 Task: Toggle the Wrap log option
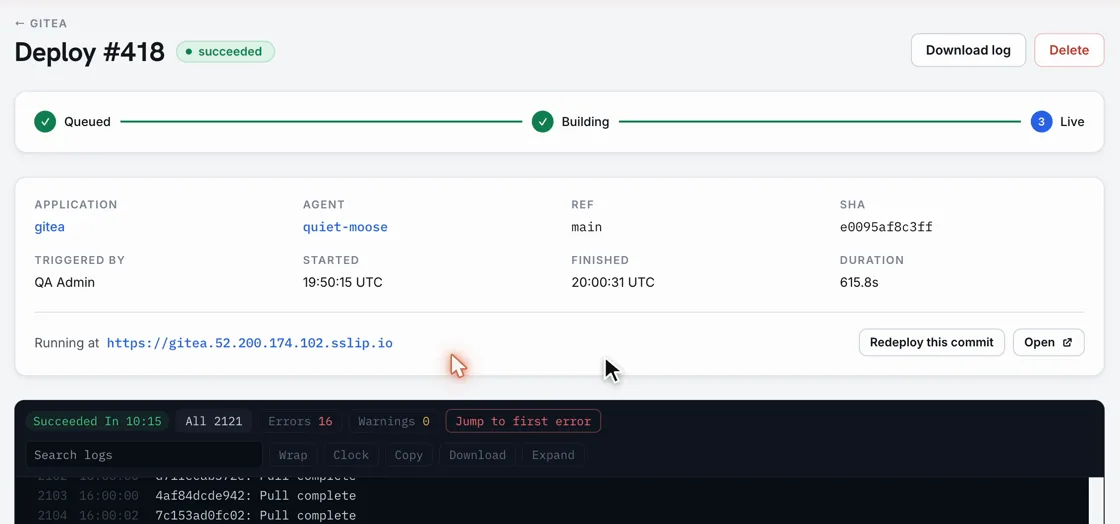tap(293, 455)
